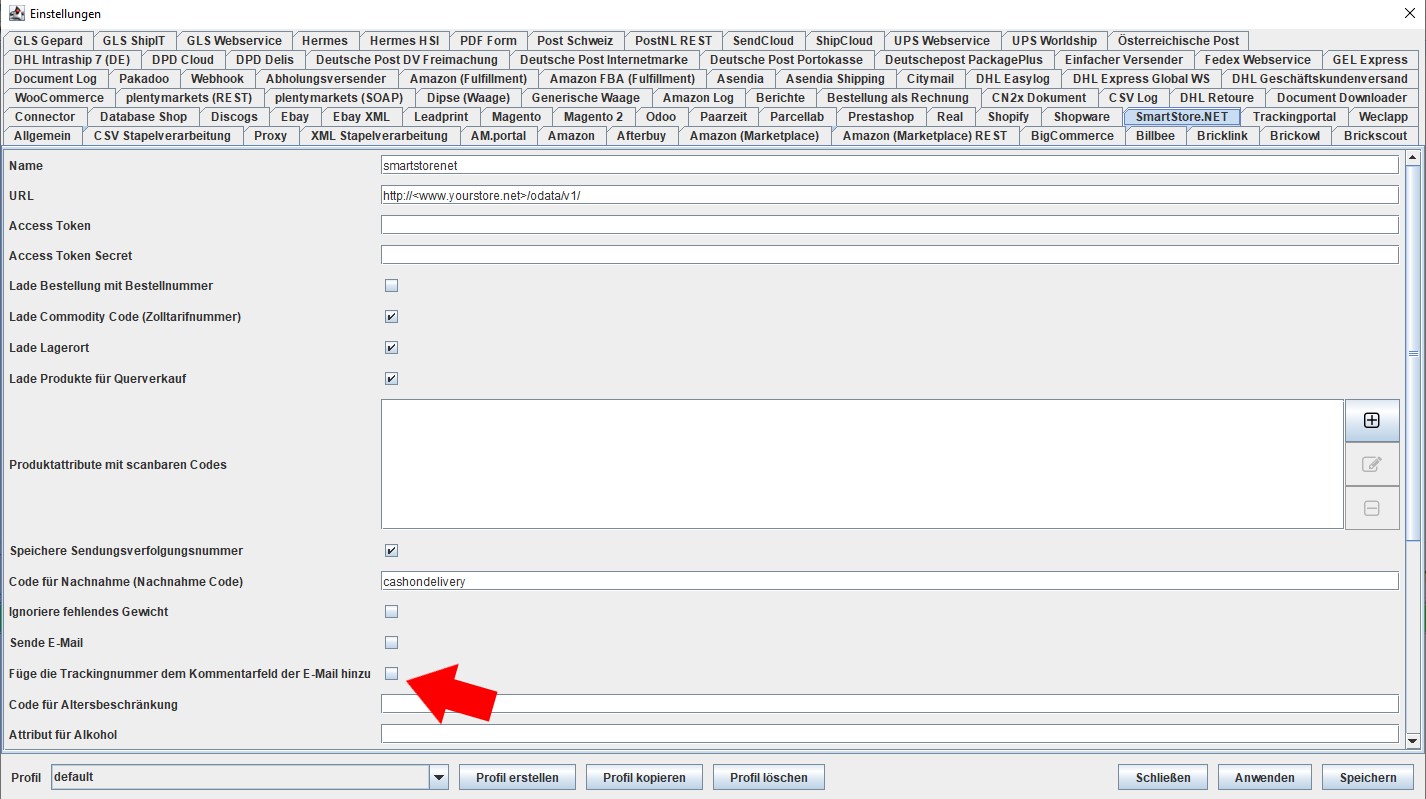Select the plentymarkets (REST) tab
This screenshot has height=799, width=1426.
click(x=189, y=98)
